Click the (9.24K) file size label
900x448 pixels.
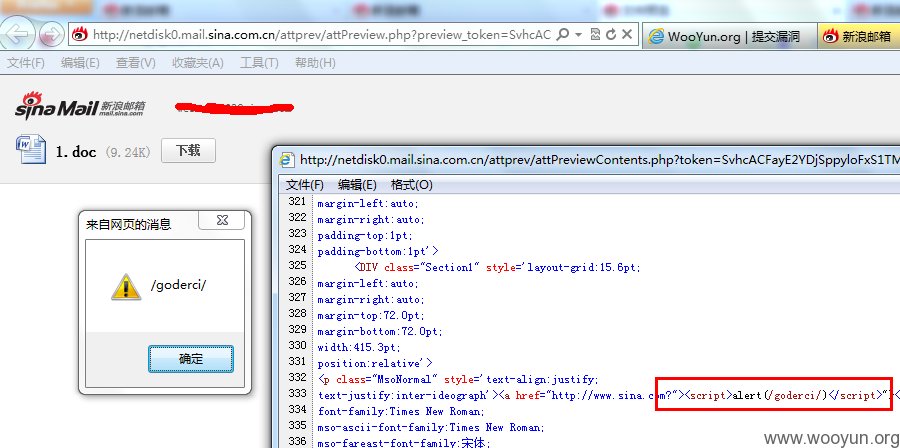(128, 153)
